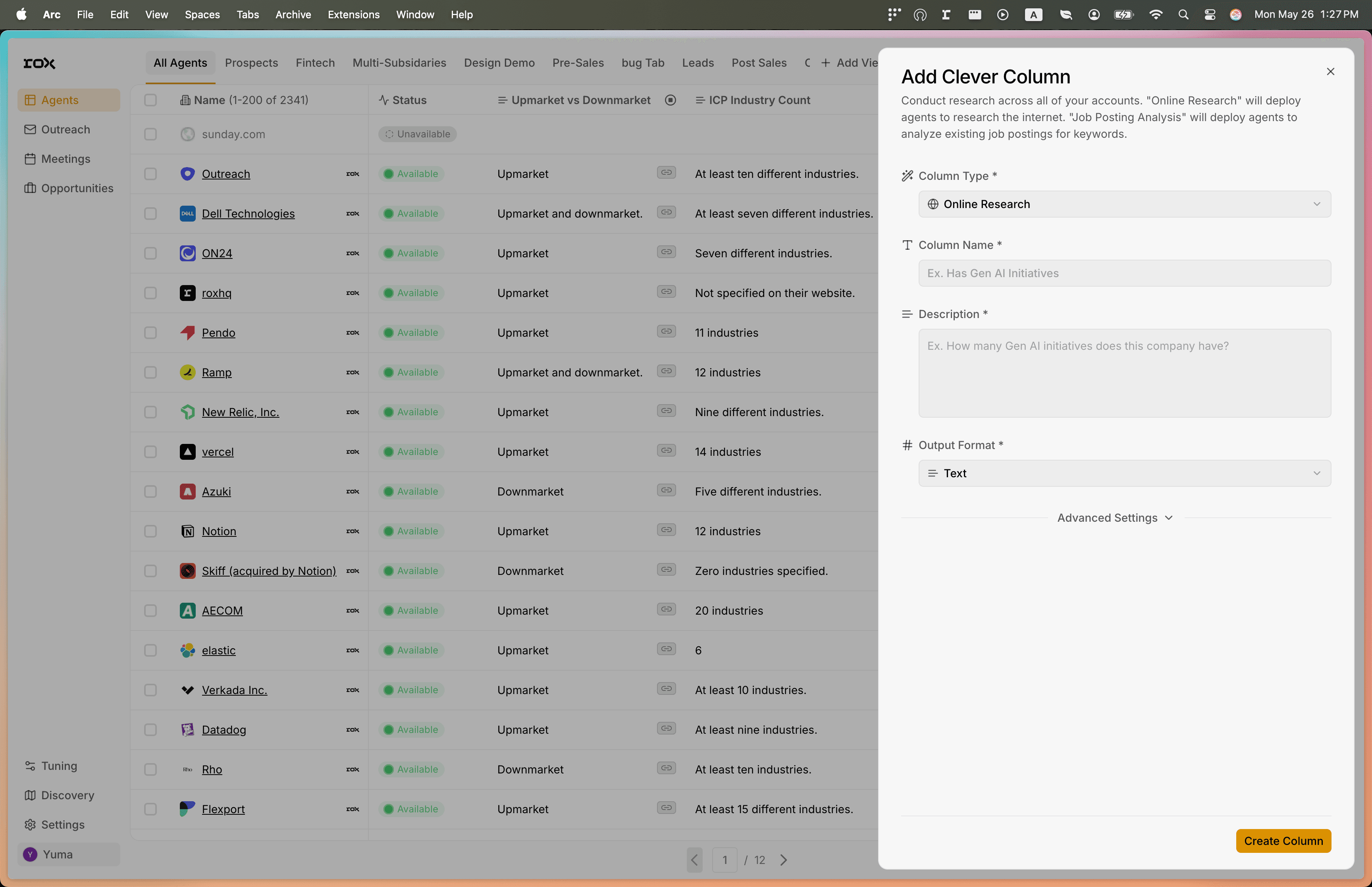Image resolution: width=1372 pixels, height=887 pixels.
Task: Open the Spaces menu in the menu bar
Action: pos(202,14)
